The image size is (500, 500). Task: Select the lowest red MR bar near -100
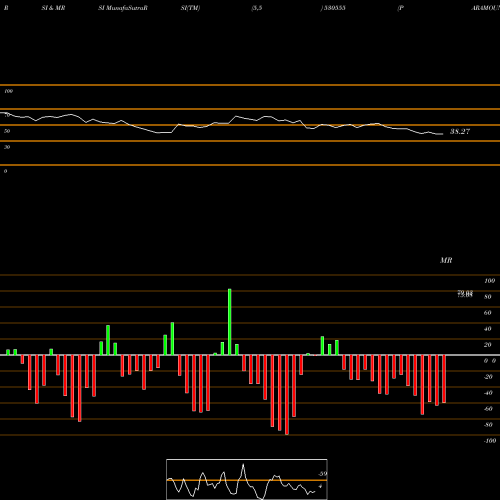click(287, 395)
